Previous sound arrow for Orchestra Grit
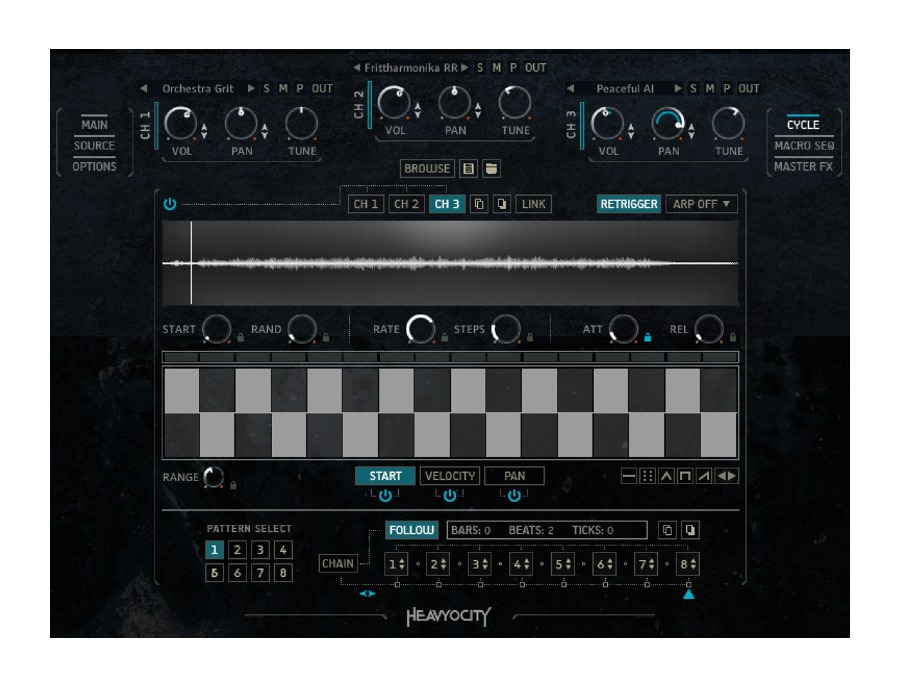Screen dimensions: 900x687 pyautogui.click(x=143, y=88)
